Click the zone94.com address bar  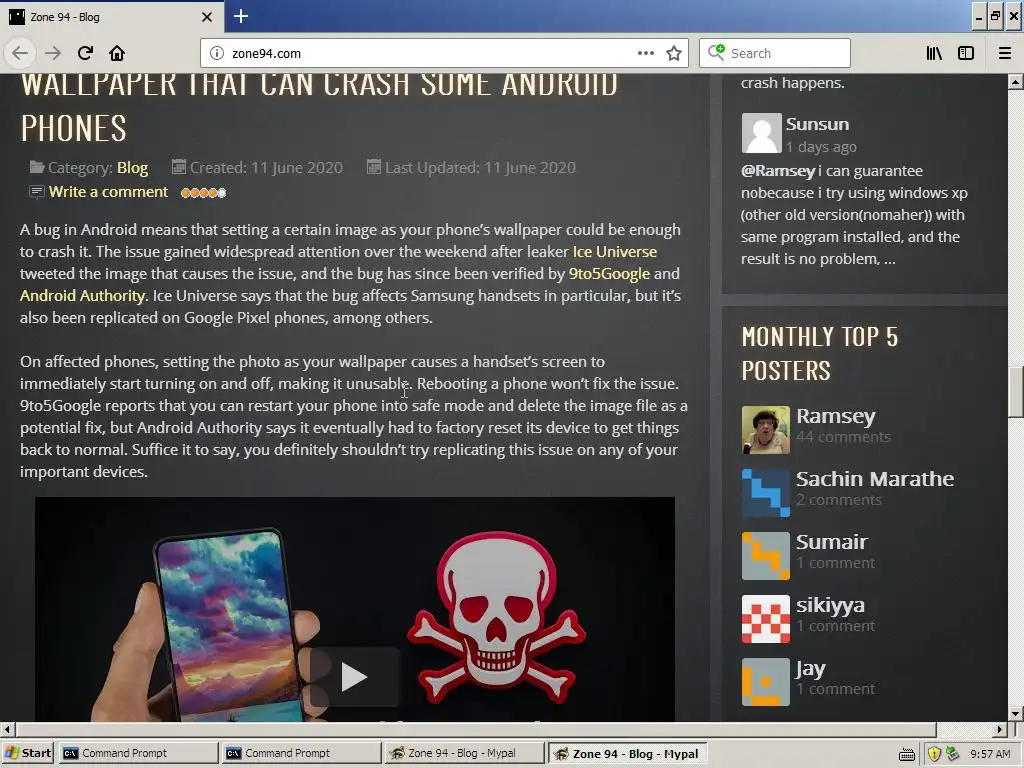pyautogui.click(x=428, y=54)
